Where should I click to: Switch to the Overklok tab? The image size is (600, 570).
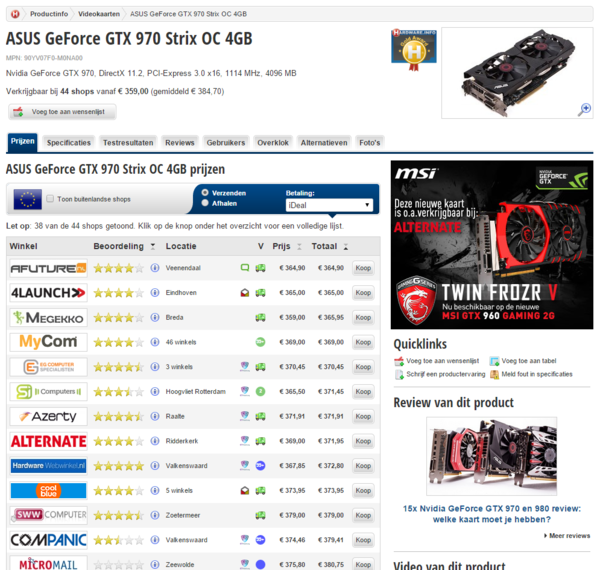[273, 143]
